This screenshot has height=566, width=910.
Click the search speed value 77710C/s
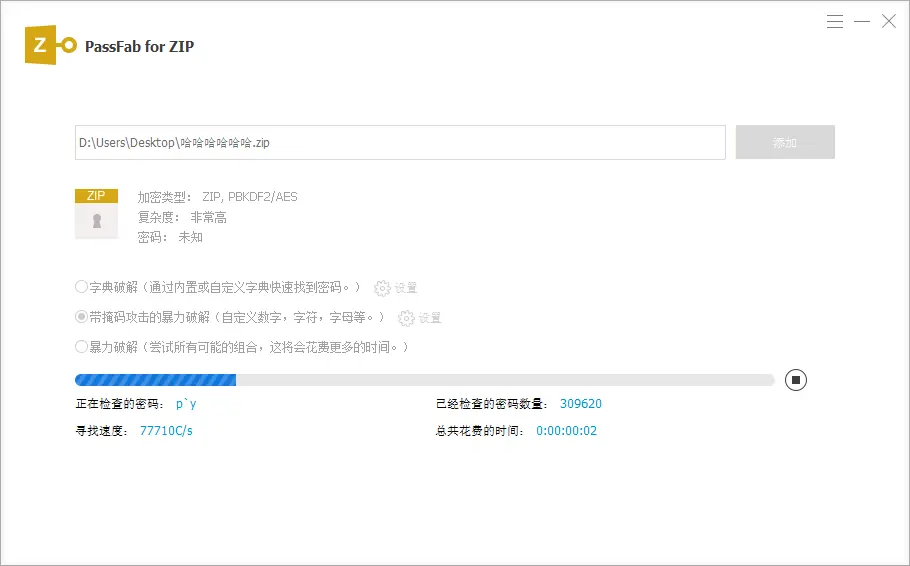[x=166, y=431]
